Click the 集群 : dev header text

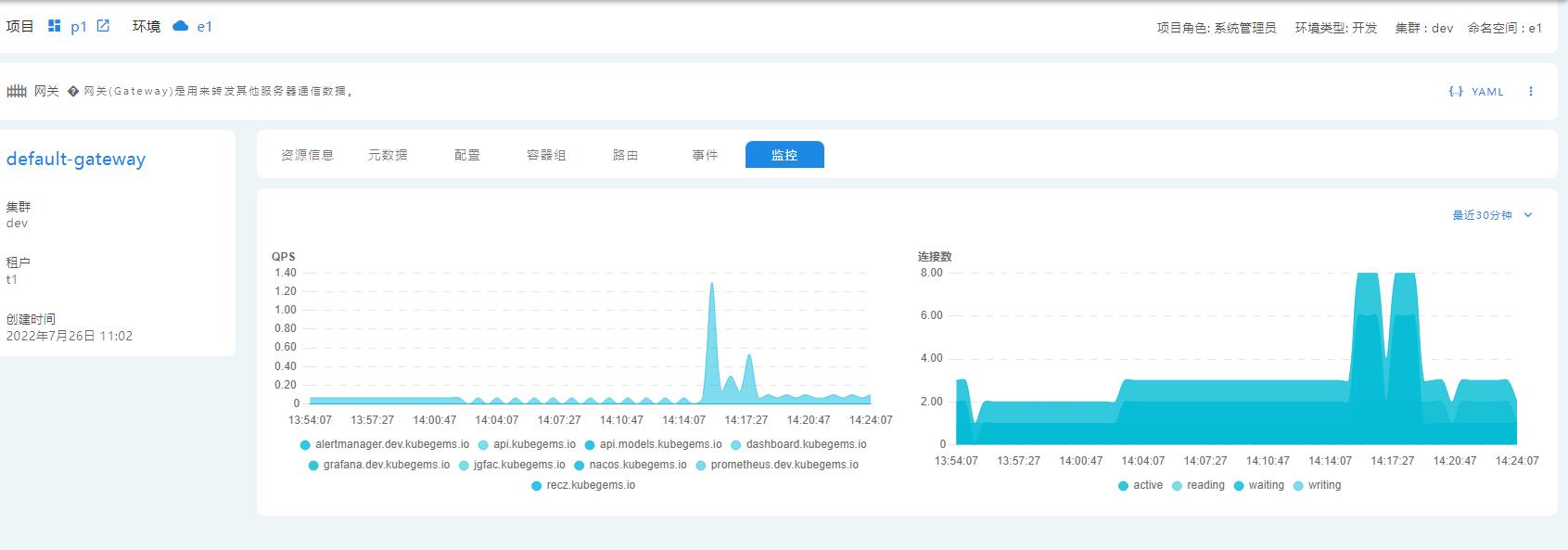(1424, 28)
